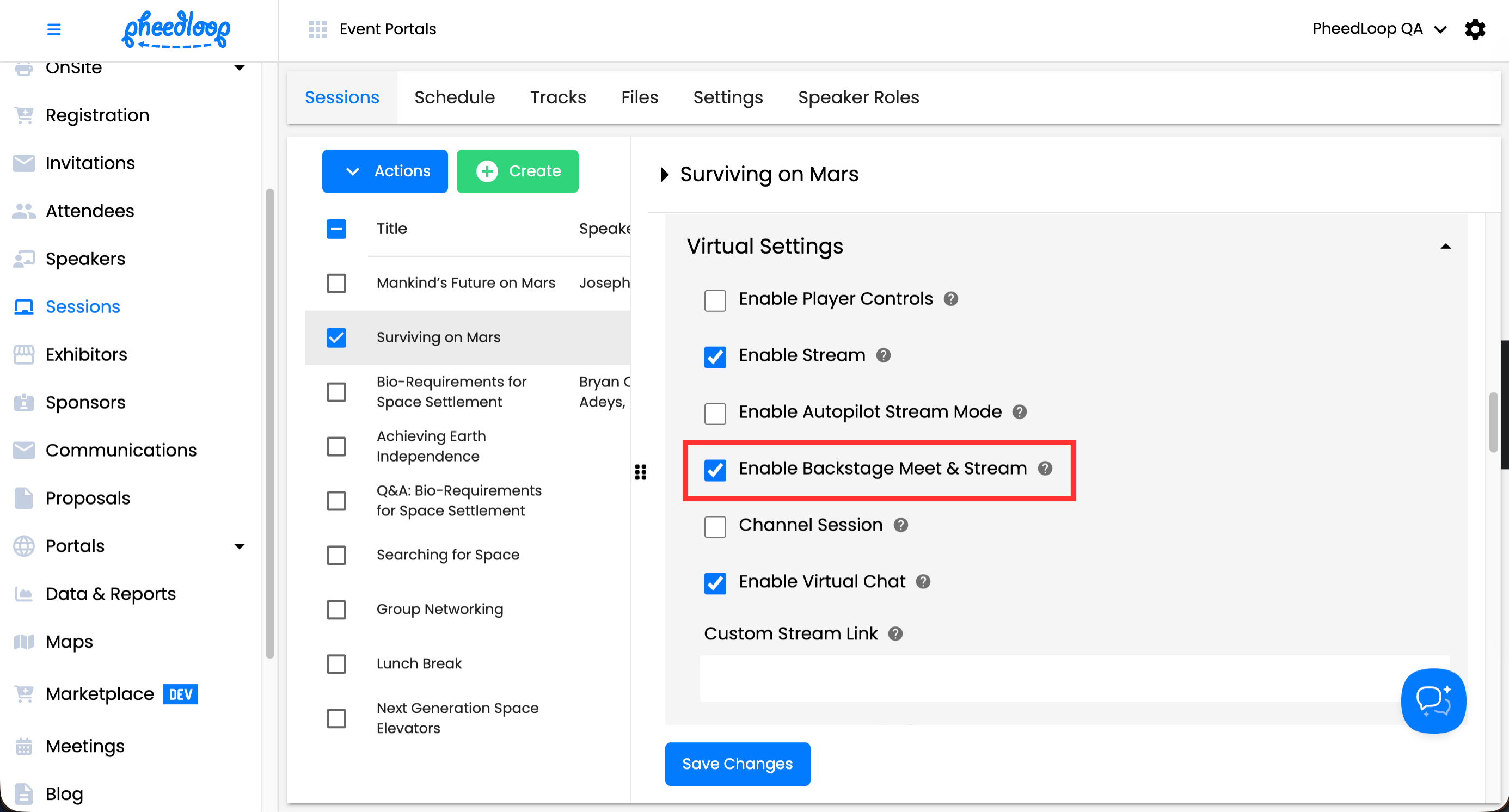Click help icon beside Custom Stream Link
1509x812 pixels.
(895, 633)
